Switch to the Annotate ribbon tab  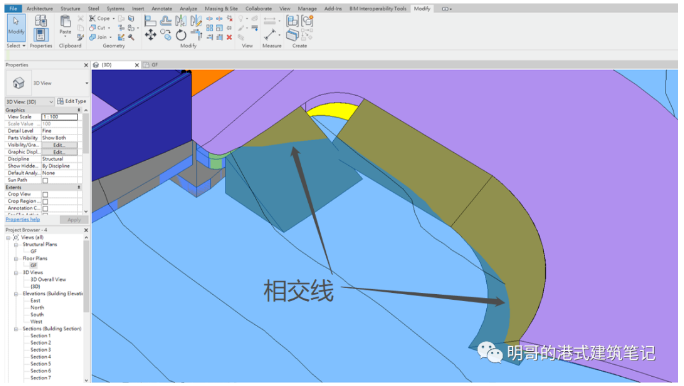coord(162,8)
